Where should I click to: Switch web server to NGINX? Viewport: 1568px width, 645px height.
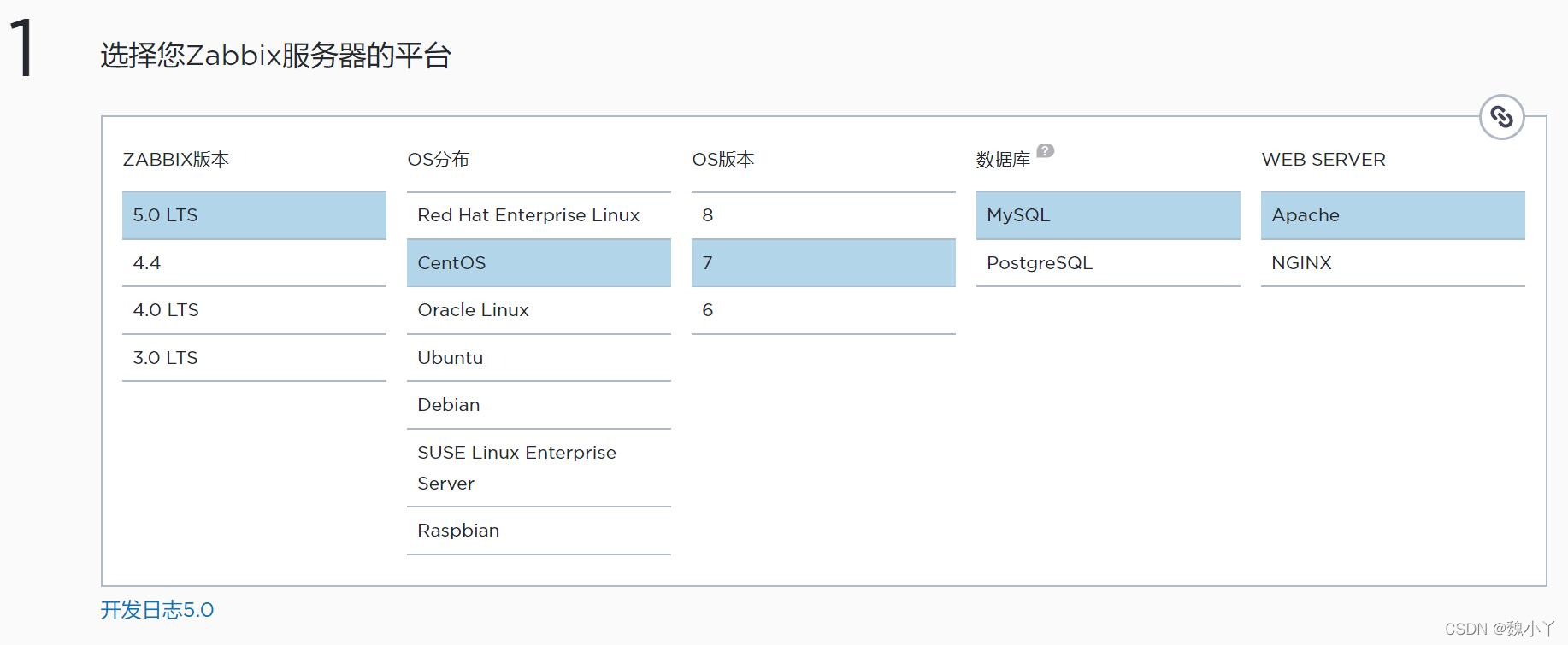click(x=1392, y=263)
